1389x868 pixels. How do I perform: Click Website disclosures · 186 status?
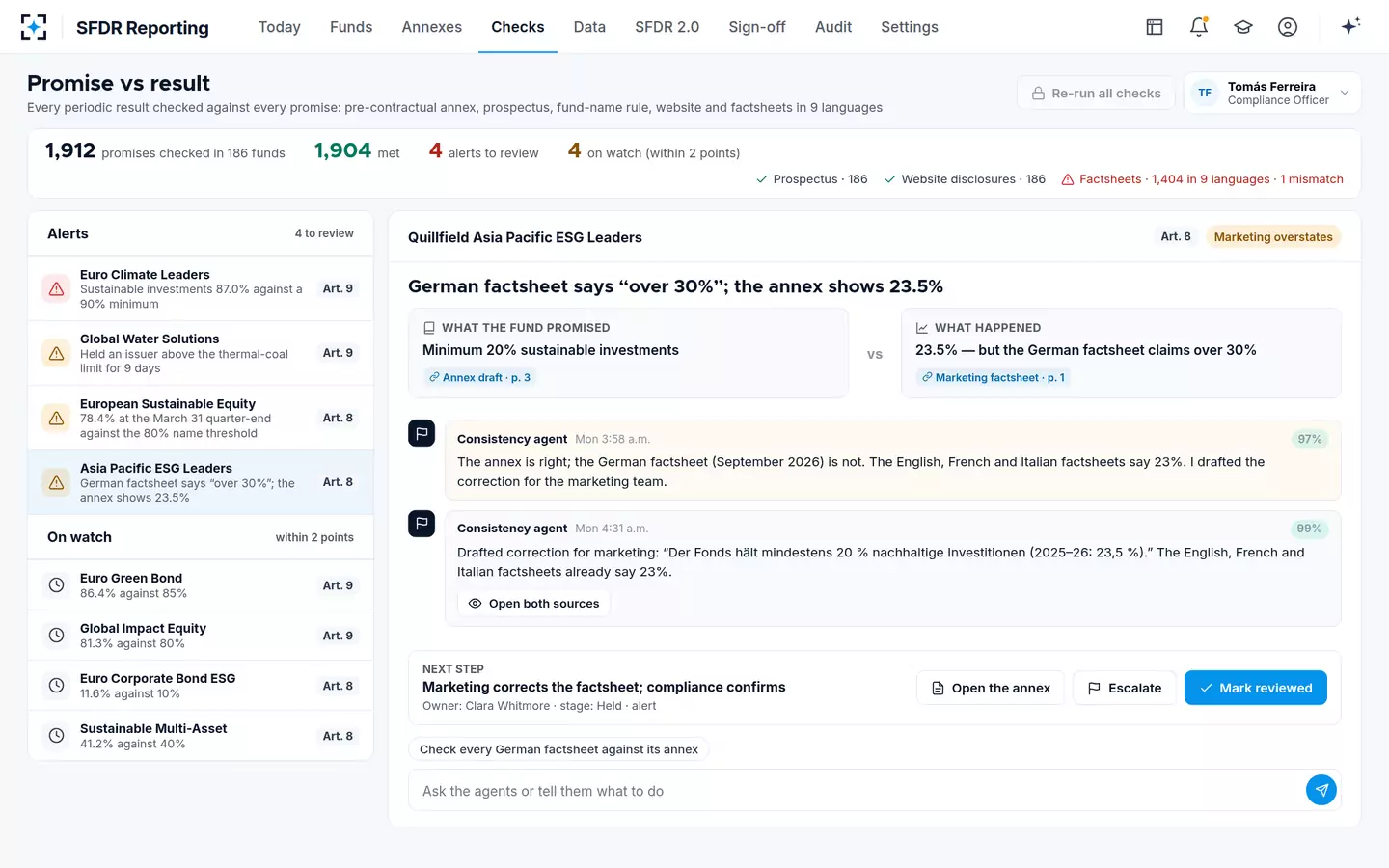coord(965,179)
